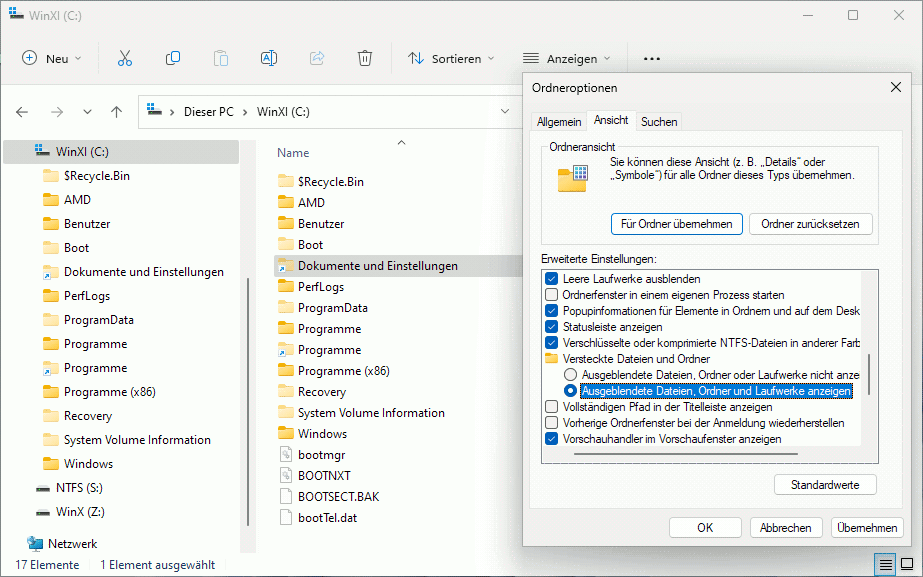Click Ordner zurücksetzen button
This screenshot has height=577, width=923.
point(810,224)
